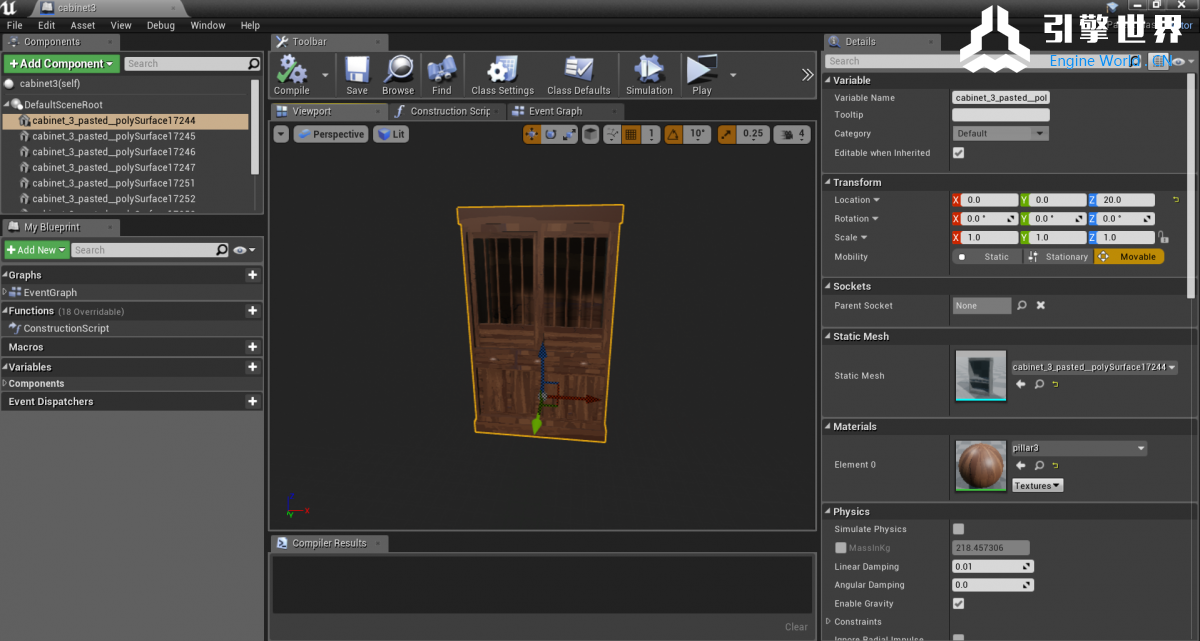The height and width of the screenshot is (641, 1200).
Task: Click the Browse toolbar icon
Action: click(398, 75)
